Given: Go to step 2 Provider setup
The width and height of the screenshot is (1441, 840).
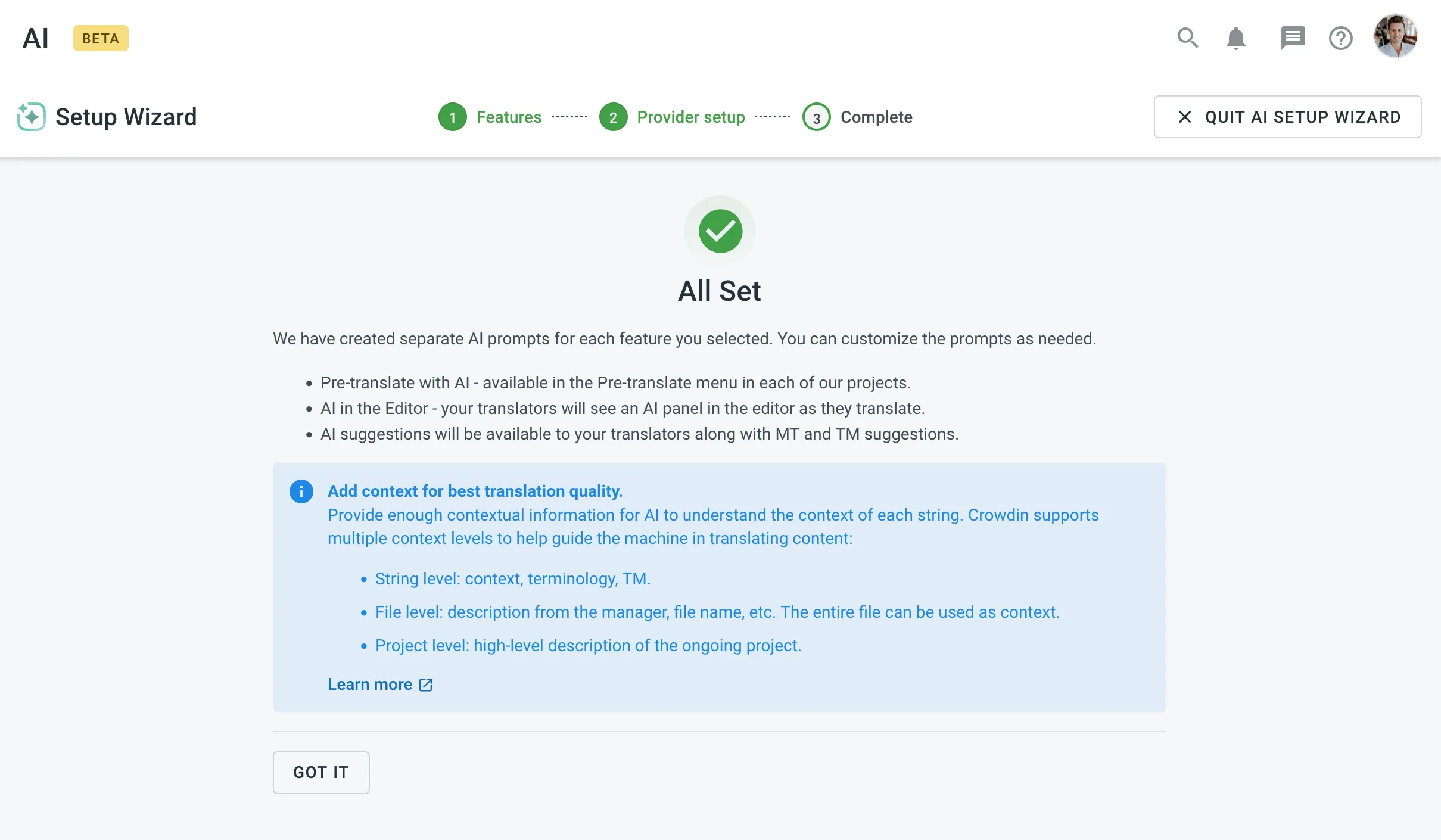Looking at the screenshot, I should (x=672, y=117).
